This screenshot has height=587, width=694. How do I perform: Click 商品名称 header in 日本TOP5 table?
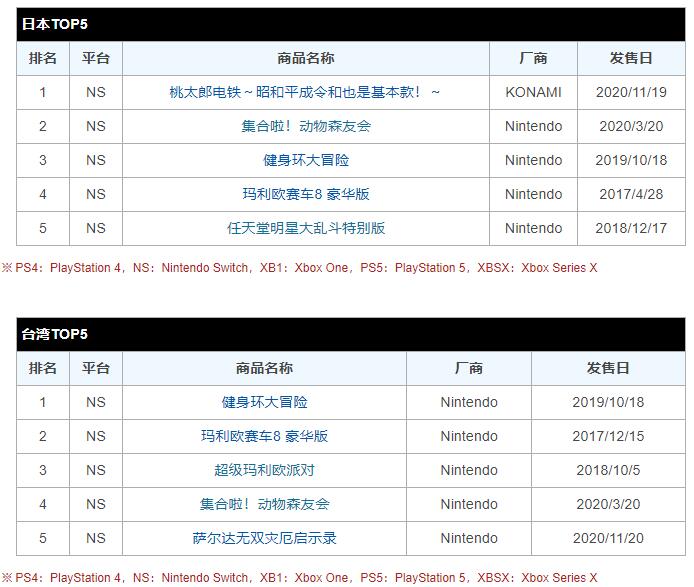[x=306, y=58]
